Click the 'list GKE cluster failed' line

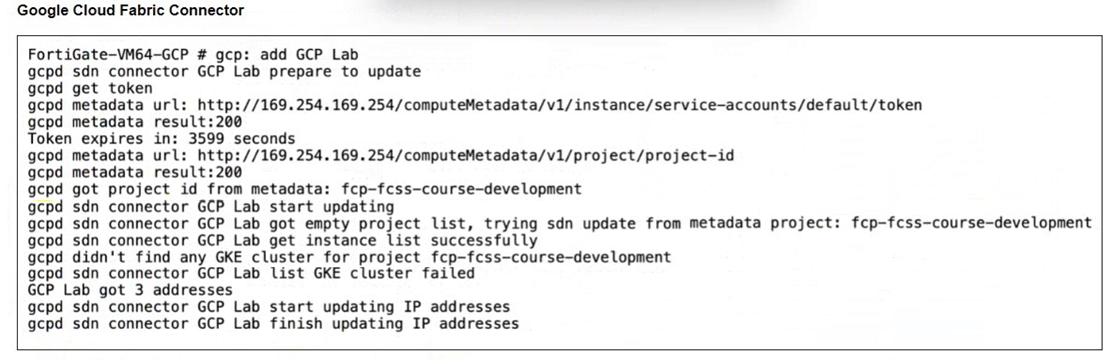(x=252, y=273)
